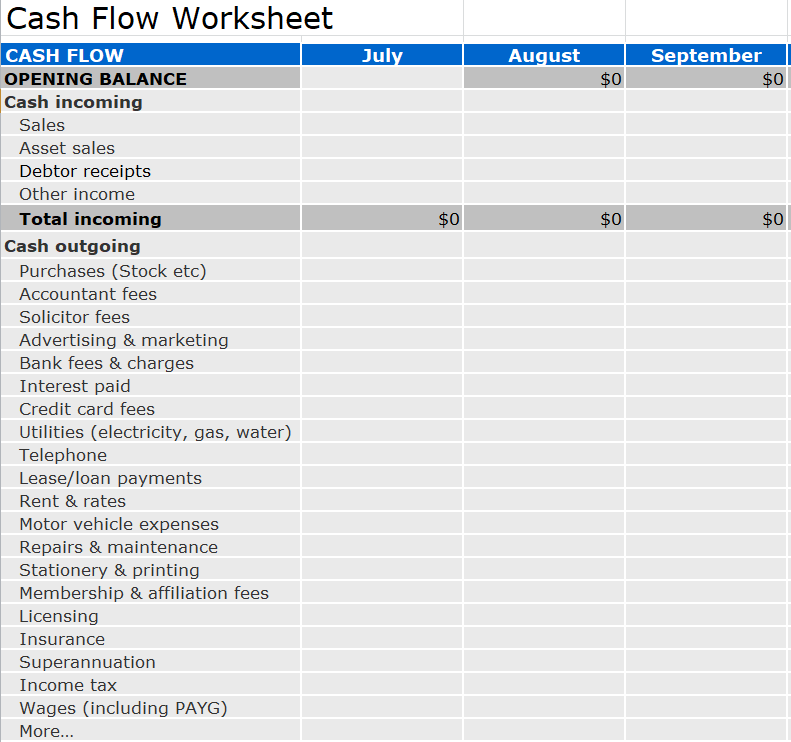Screen dimensions: 791x742
Task: Select the Other income row label
Action: click(77, 194)
